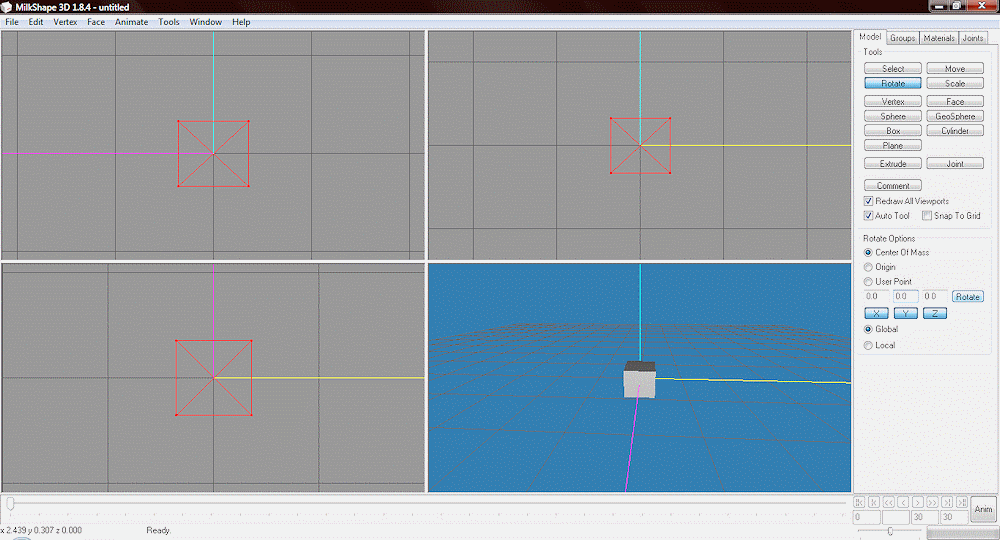
Task: Click the first rotation value field
Action: coord(876,296)
